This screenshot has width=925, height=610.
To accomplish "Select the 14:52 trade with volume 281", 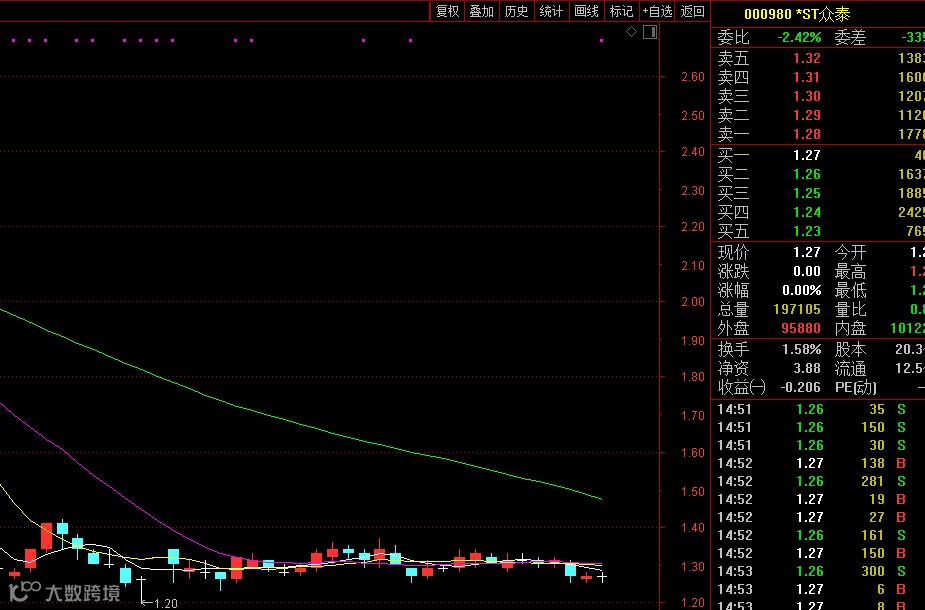I will click(x=812, y=481).
